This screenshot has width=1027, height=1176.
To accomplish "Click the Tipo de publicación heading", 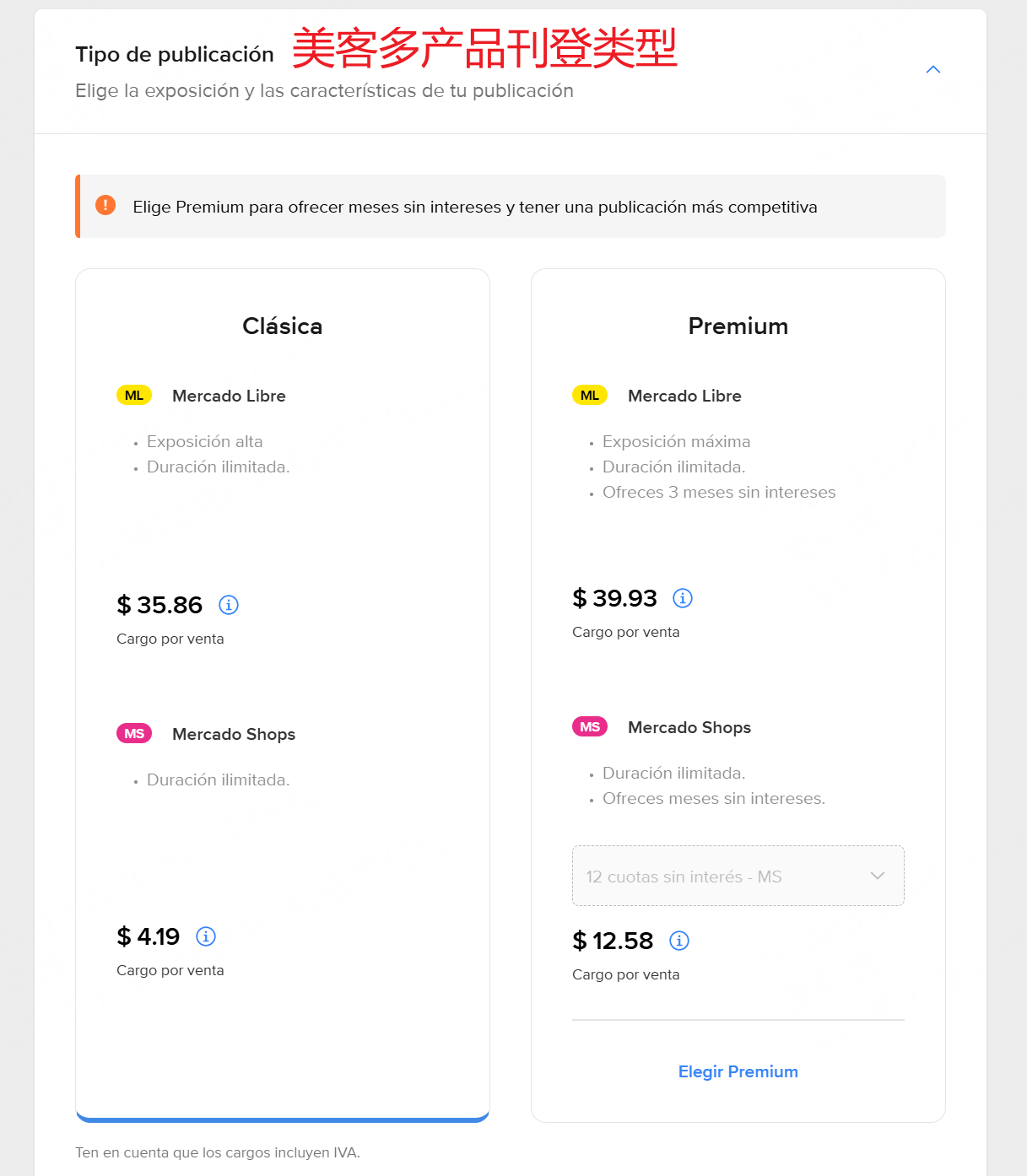I will (x=175, y=55).
